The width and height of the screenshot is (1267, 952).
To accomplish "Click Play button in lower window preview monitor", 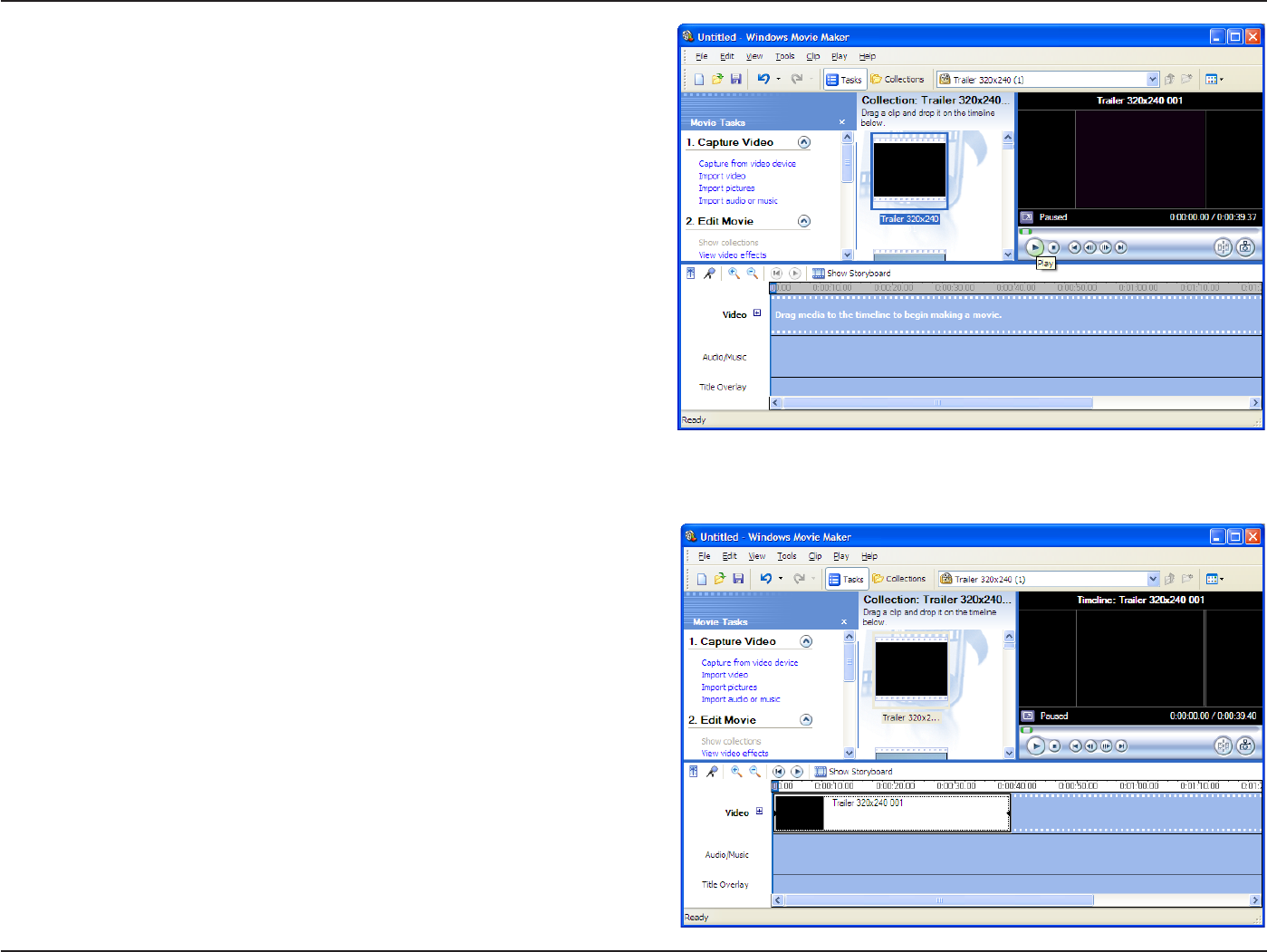I will (1036, 746).
